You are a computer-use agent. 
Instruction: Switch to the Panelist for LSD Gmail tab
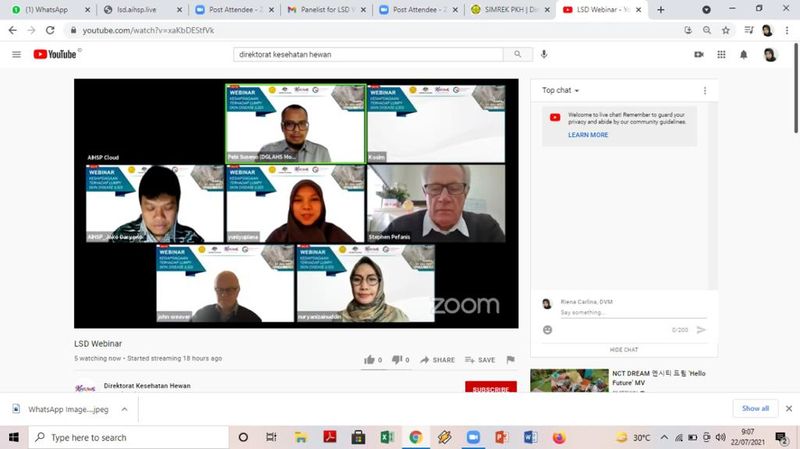pyautogui.click(x=326, y=10)
